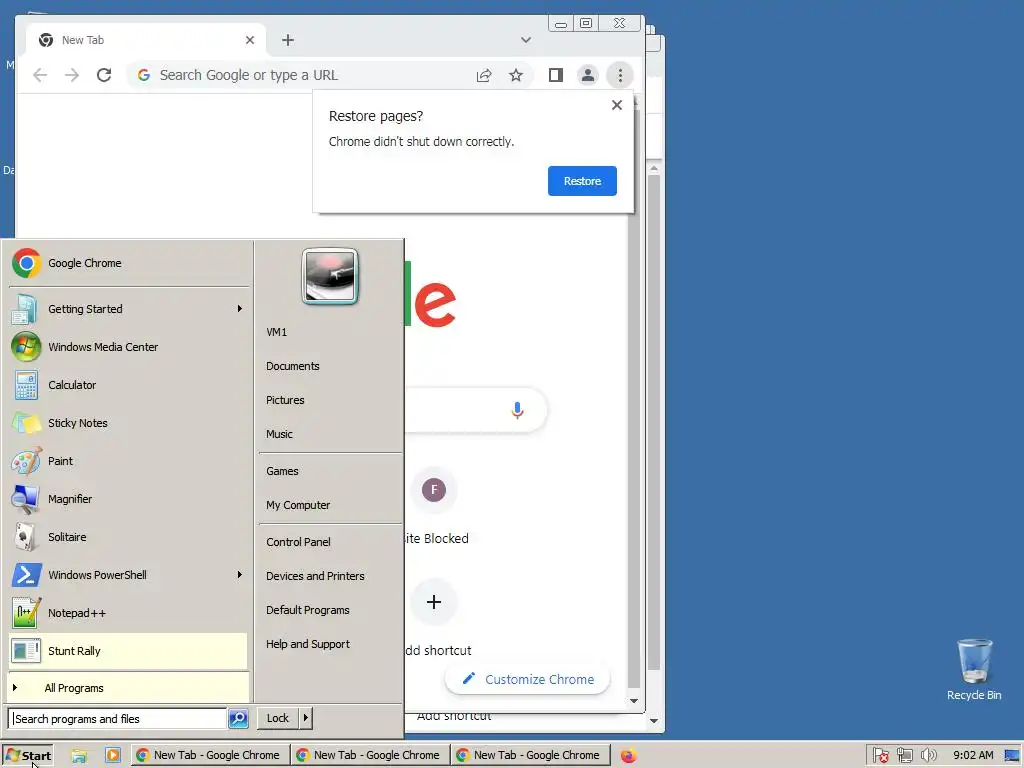Expand Windows PowerShell submenu arrow

[x=240, y=575]
